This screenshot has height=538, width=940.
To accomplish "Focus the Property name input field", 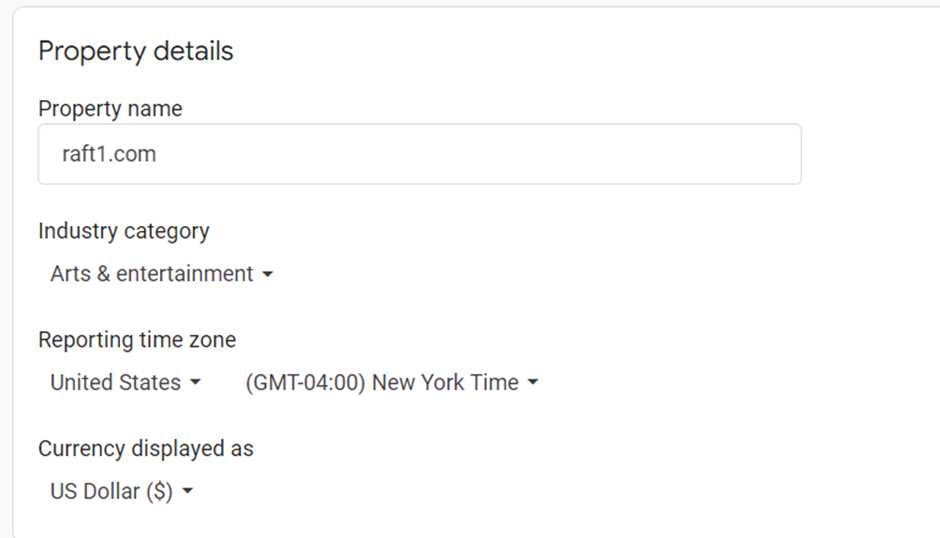I will pos(419,154).
